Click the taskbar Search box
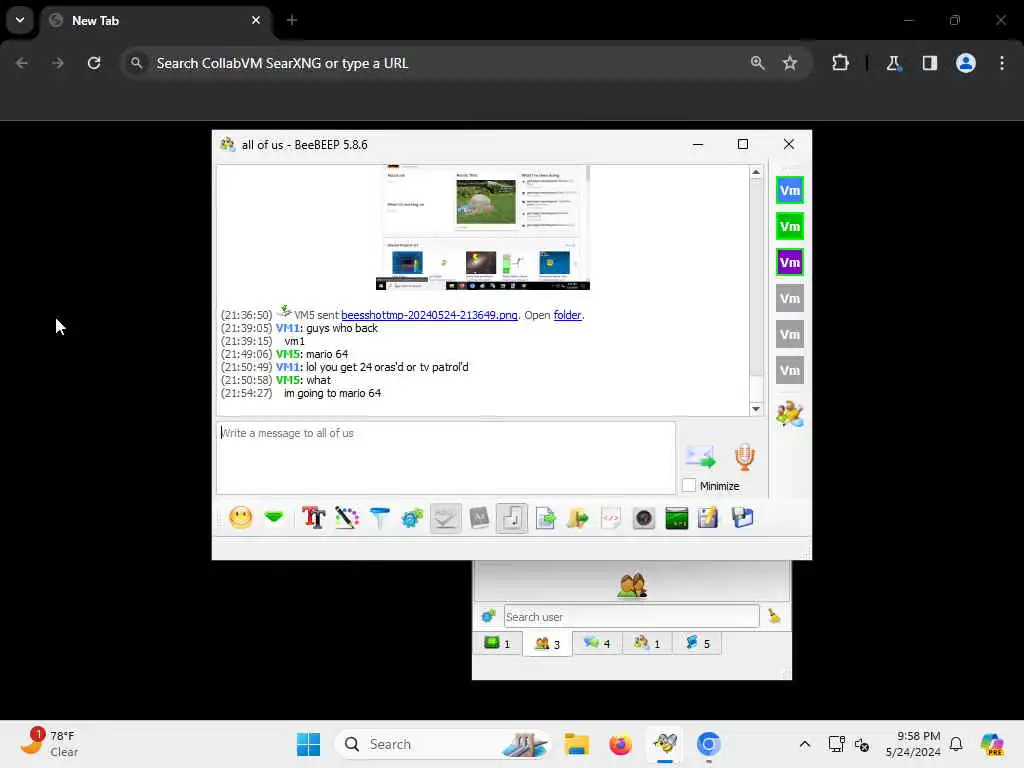 click(443, 744)
